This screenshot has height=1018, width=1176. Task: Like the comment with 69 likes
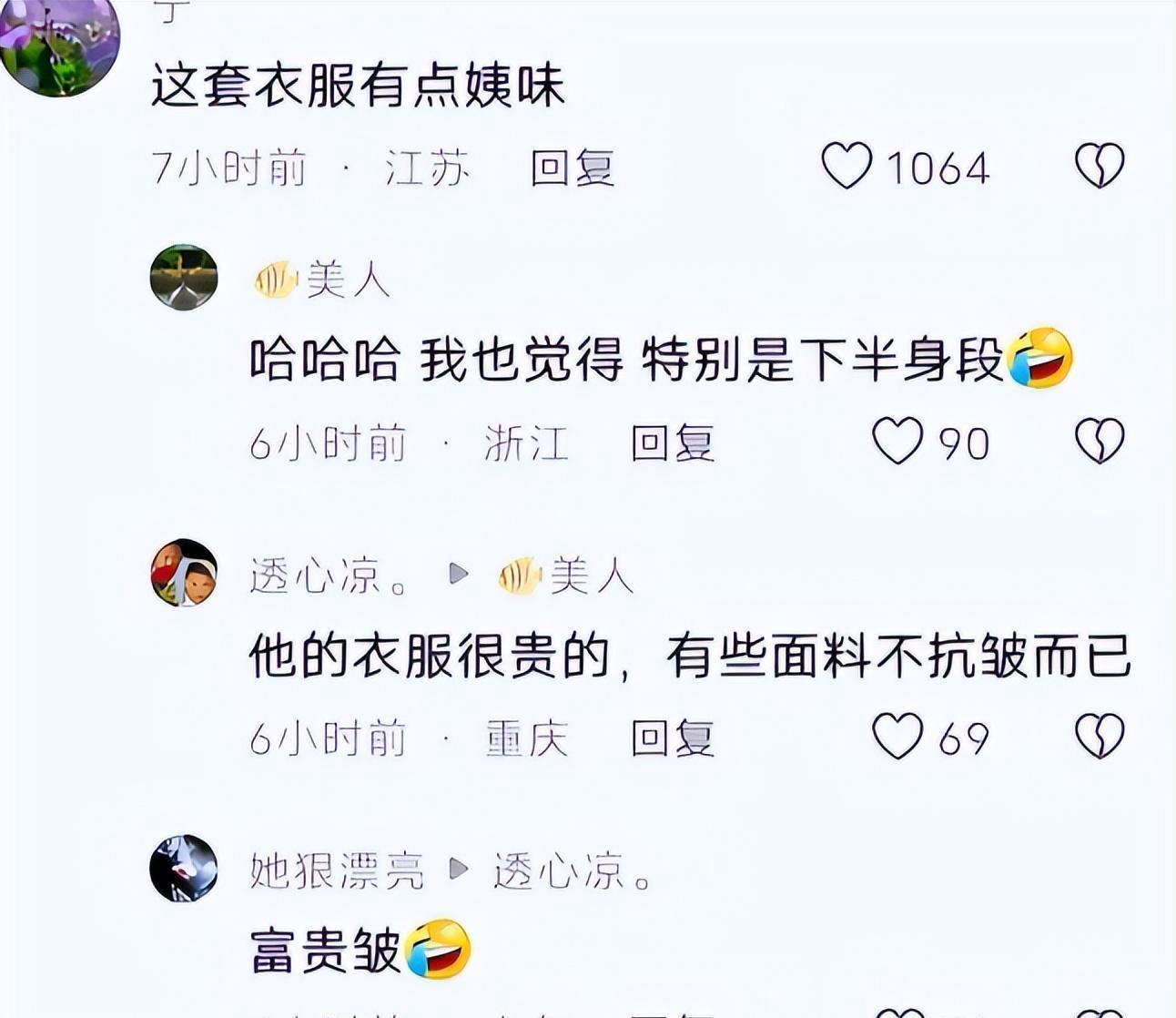(x=897, y=736)
